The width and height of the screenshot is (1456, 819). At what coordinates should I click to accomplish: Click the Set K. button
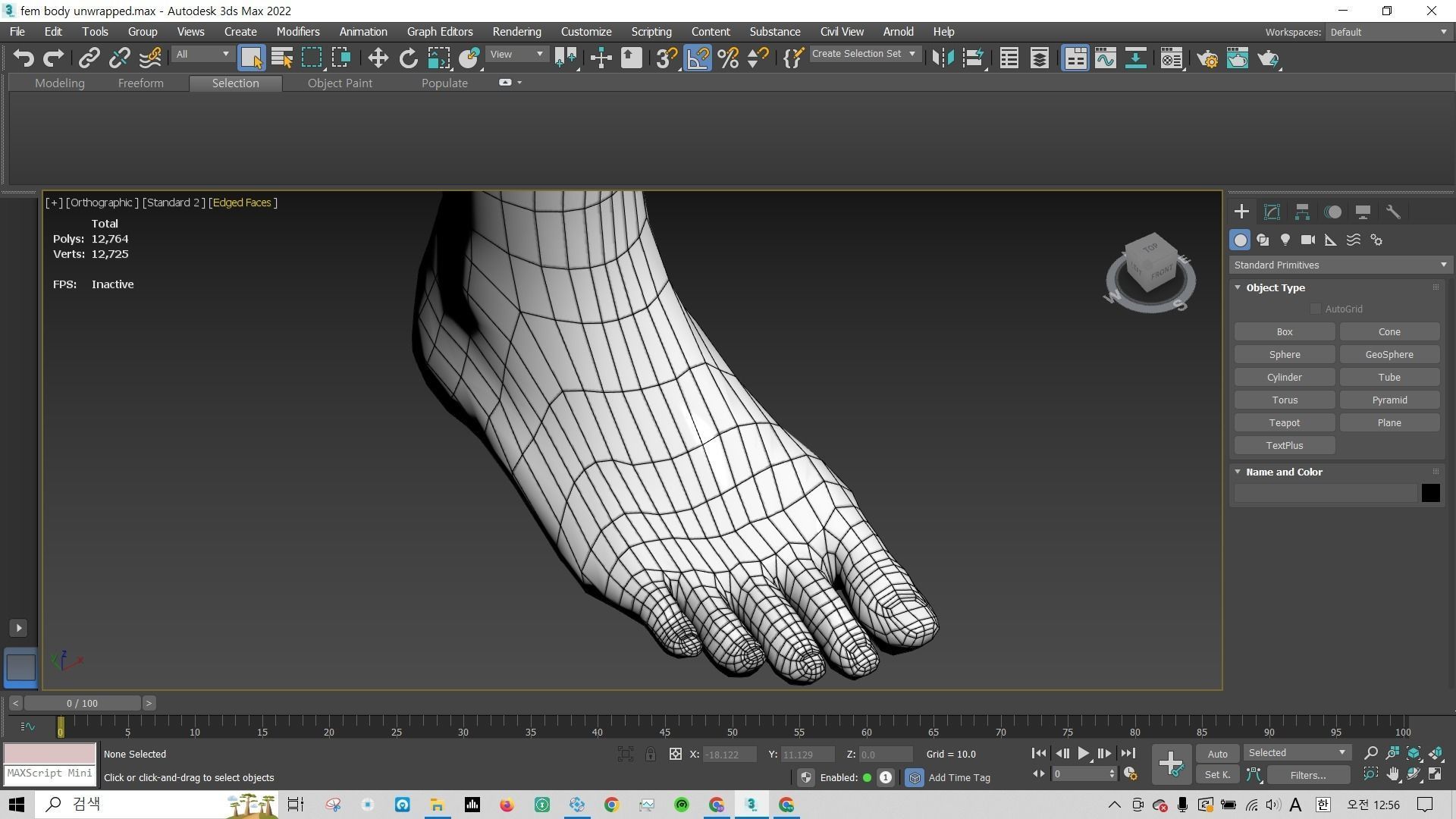[x=1217, y=774]
